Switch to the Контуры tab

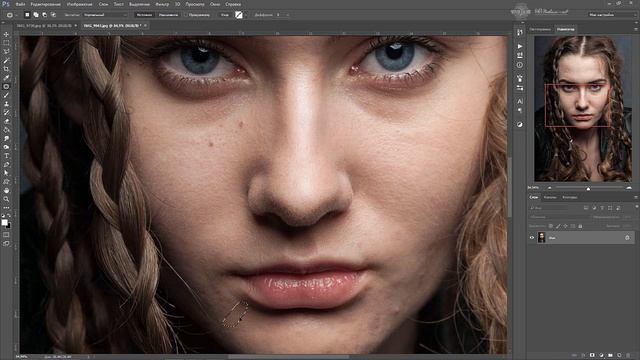[x=569, y=197]
